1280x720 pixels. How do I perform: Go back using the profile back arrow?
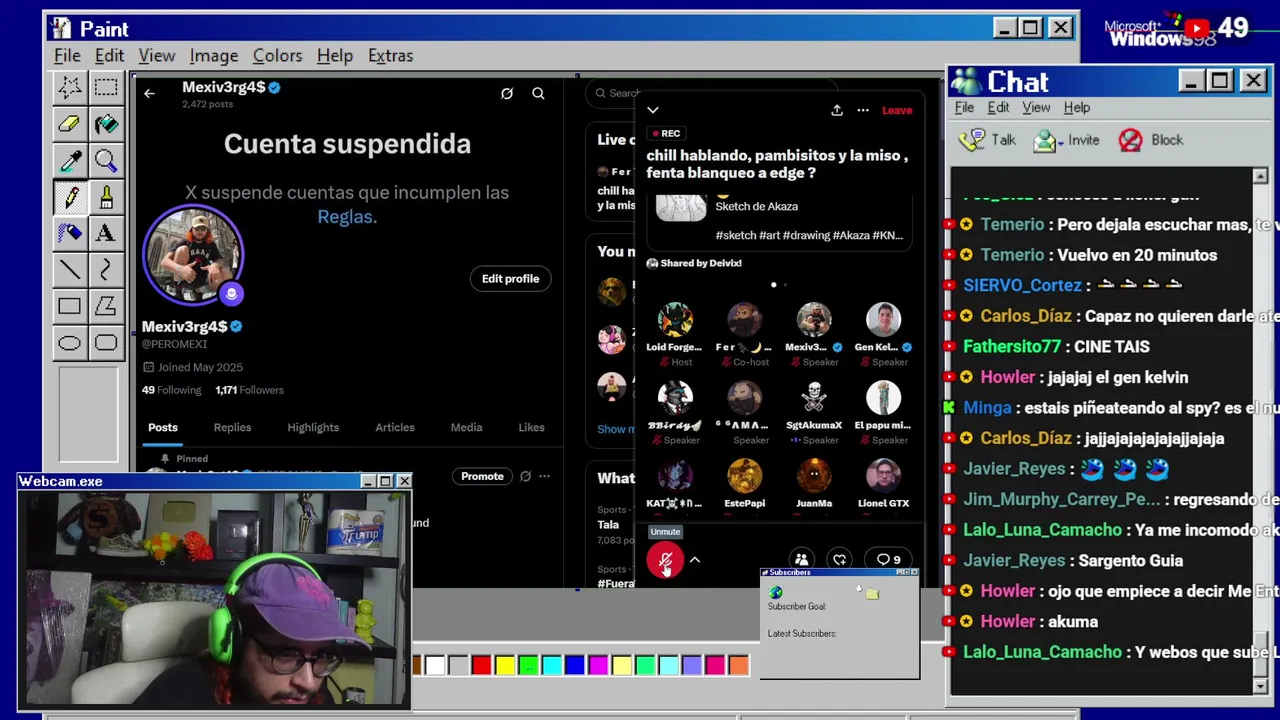point(149,93)
